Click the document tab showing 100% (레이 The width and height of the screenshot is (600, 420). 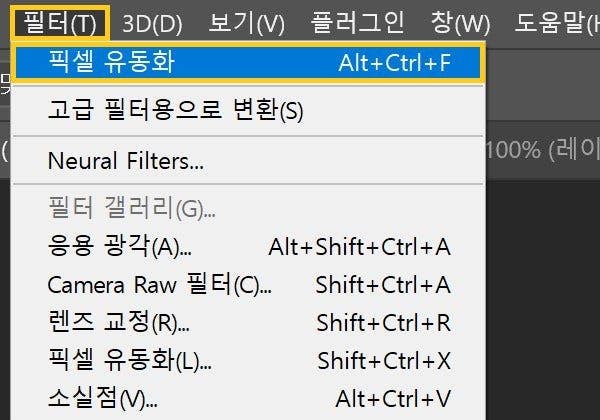click(542, 151)
